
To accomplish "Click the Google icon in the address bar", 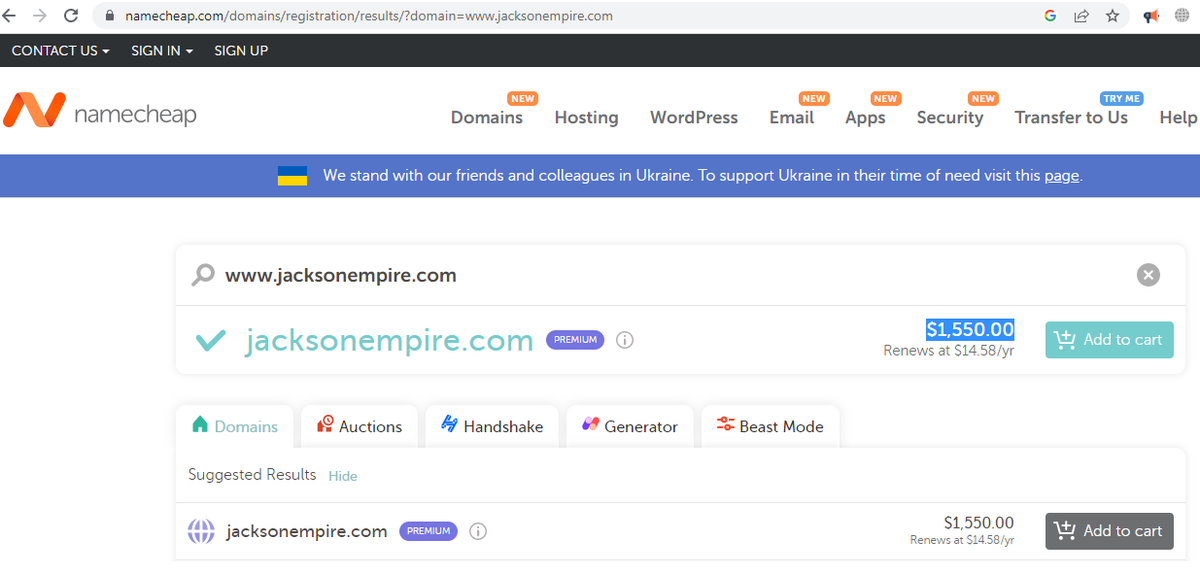I will 1050,16.
